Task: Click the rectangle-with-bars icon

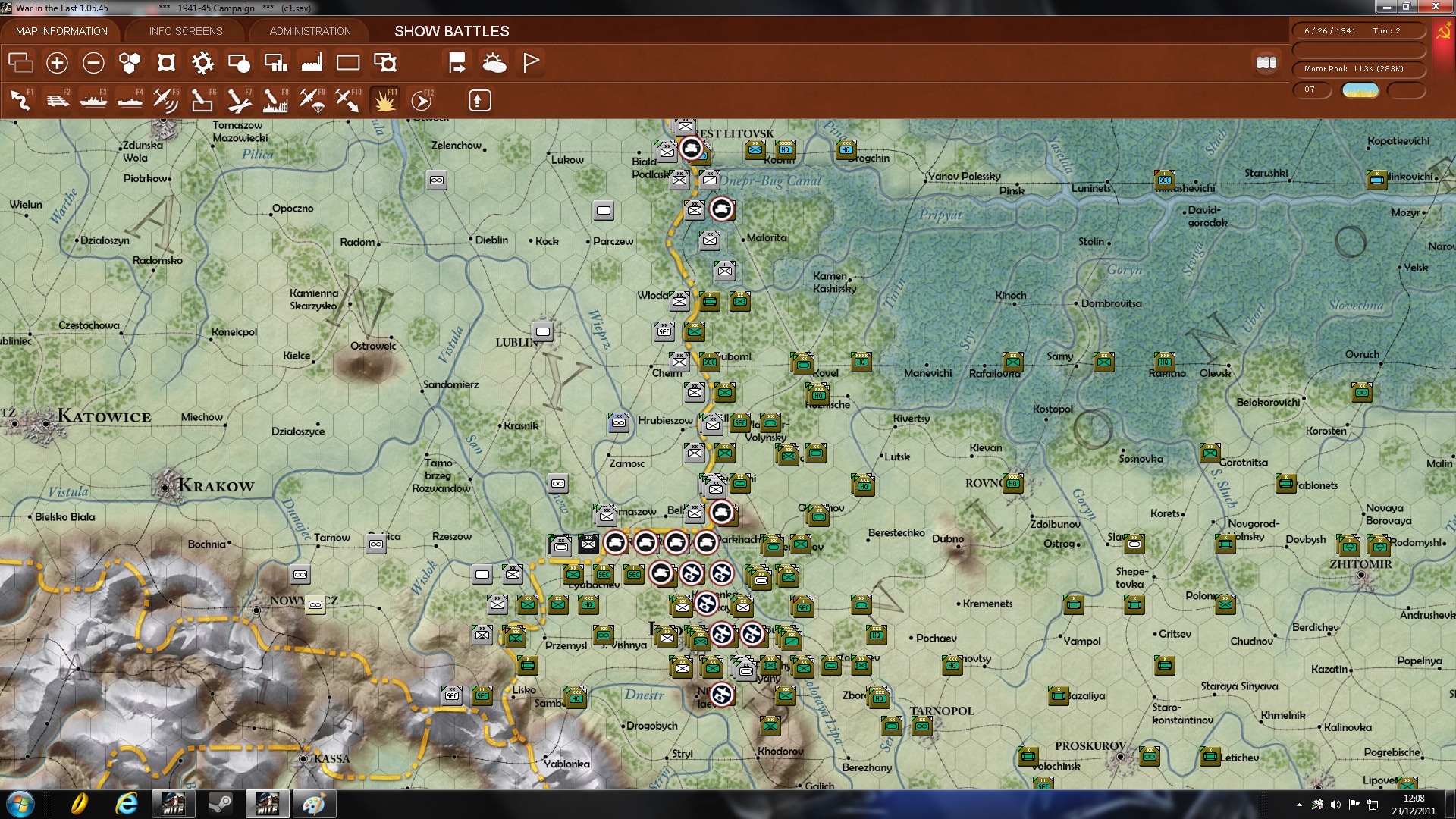Action: pos(275,62)
